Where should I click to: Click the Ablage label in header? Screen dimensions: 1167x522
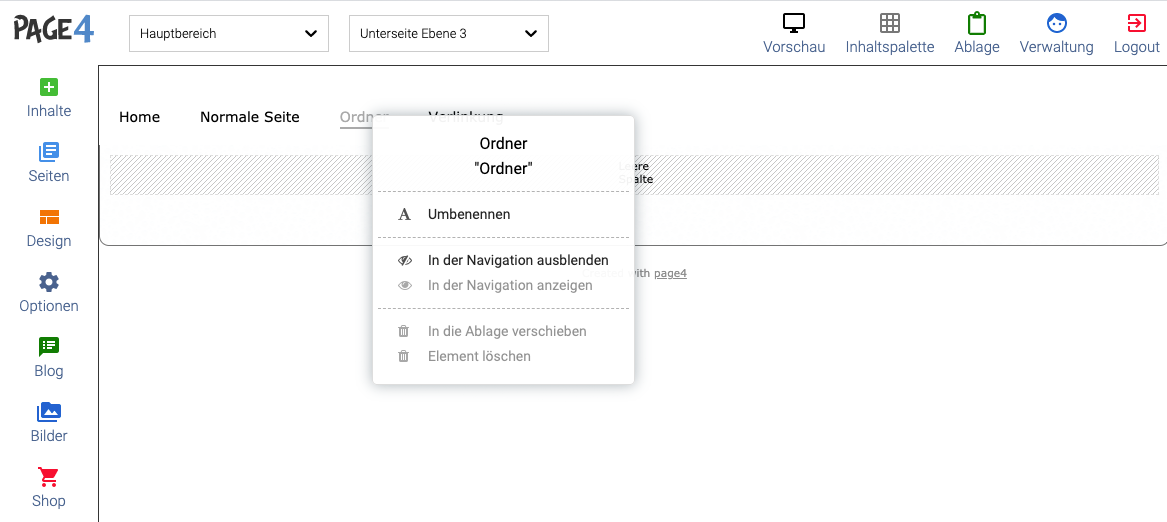click(976, 47)
